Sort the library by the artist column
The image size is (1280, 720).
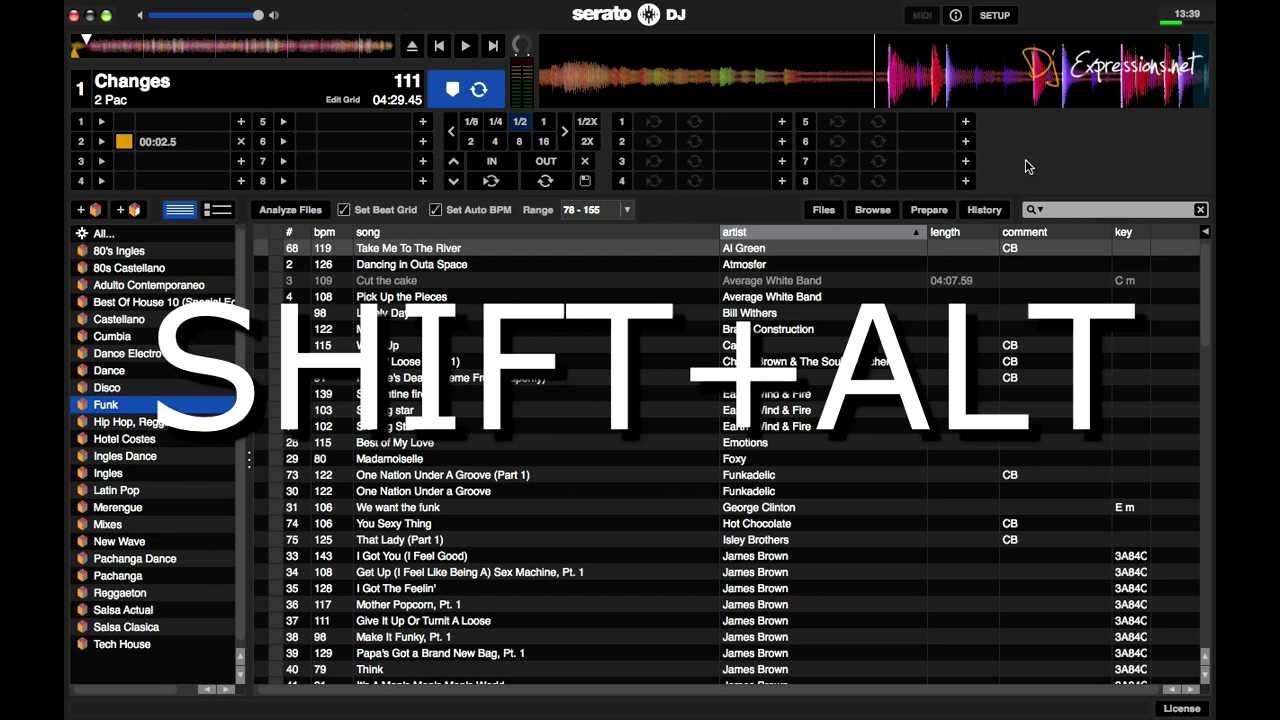coord(823,232)
